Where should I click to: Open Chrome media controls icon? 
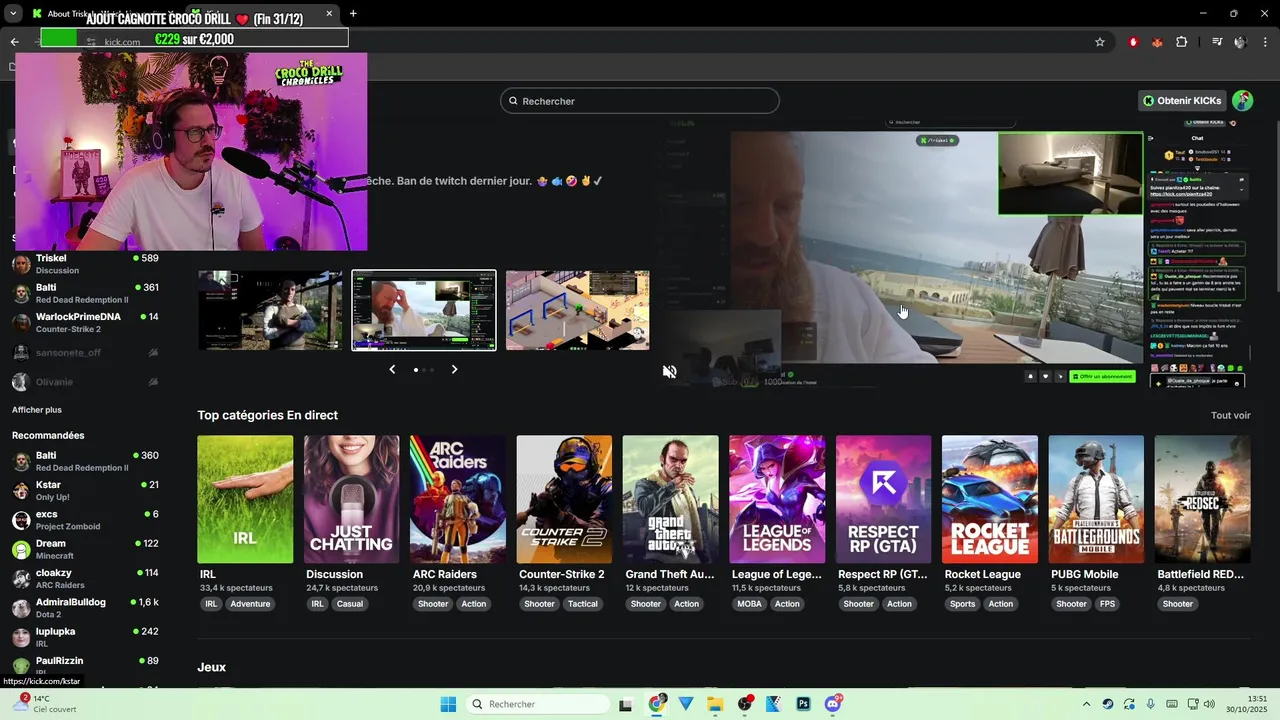tap(1217, 42)
